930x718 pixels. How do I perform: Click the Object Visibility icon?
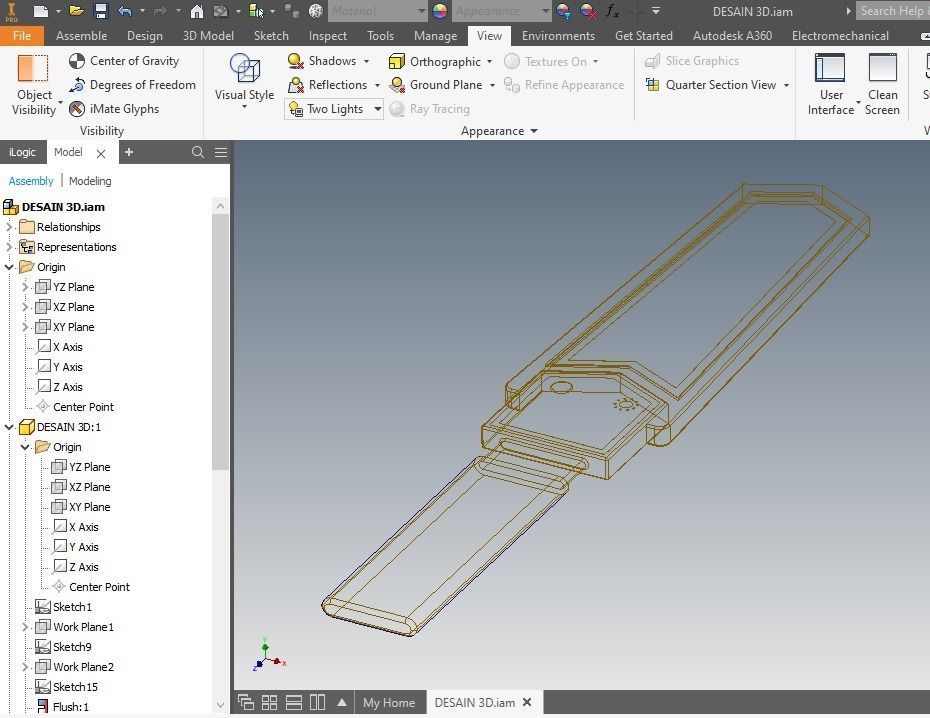[33, 68]
